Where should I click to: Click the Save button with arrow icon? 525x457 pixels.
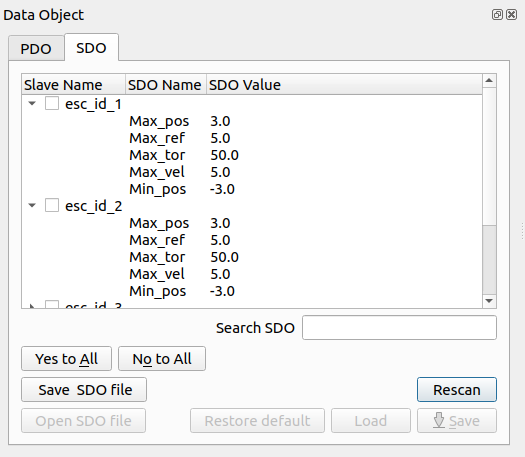457,421
